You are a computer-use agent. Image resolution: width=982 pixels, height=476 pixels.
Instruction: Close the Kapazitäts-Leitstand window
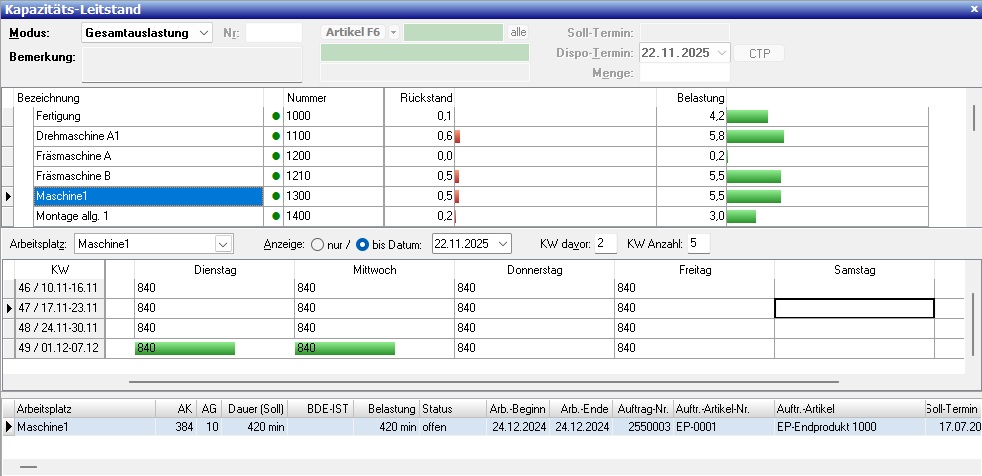(973, 8)
